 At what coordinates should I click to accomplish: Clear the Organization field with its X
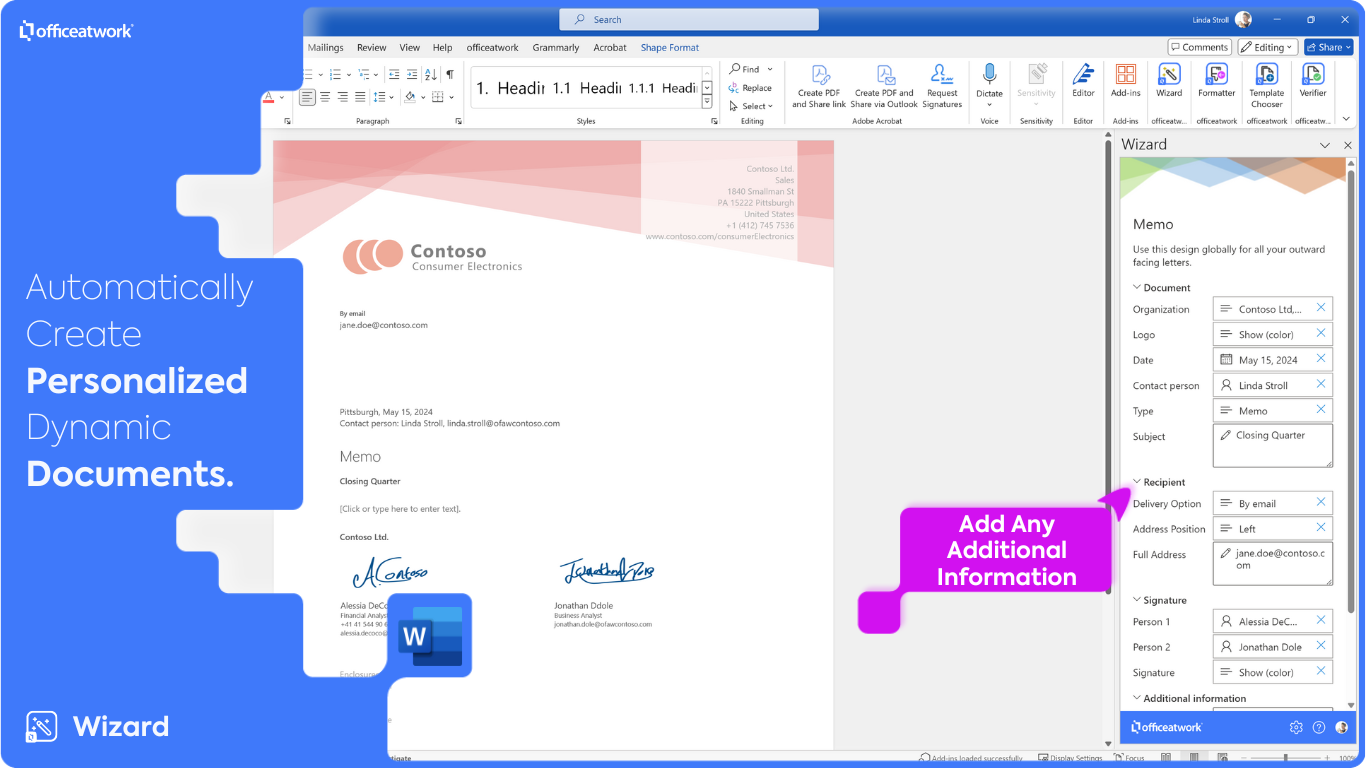1321,308
